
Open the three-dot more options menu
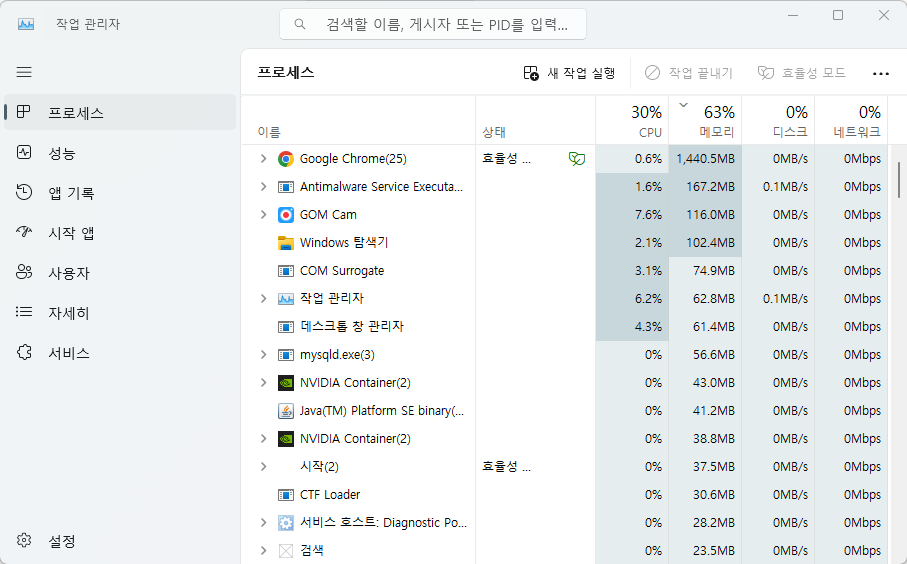point(880,73)
